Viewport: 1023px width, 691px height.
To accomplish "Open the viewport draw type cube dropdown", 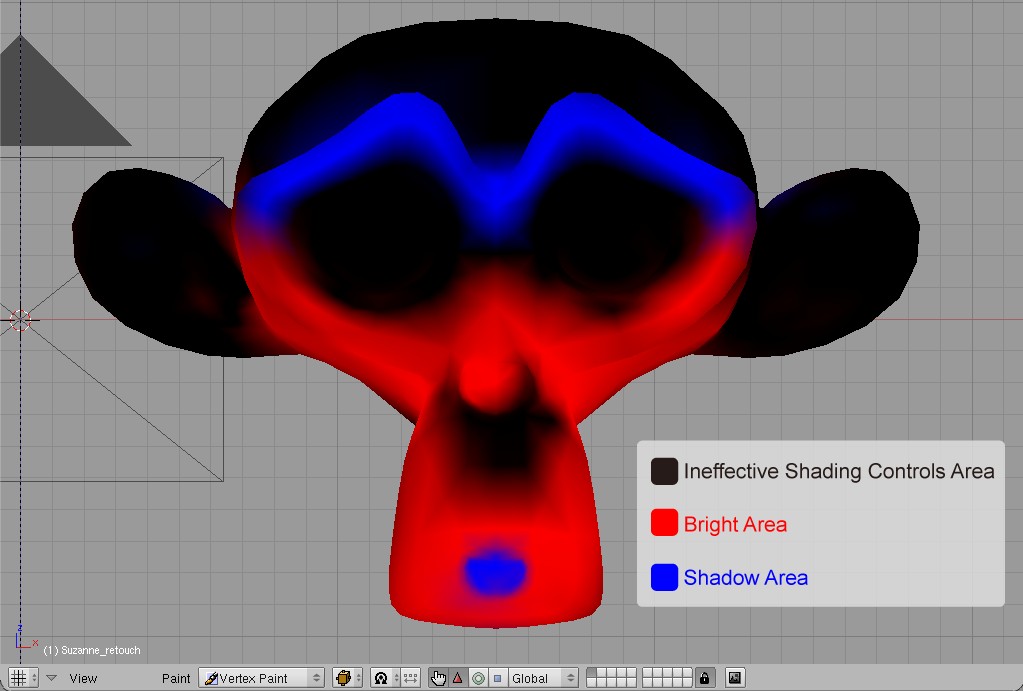I will pos(347,678).
